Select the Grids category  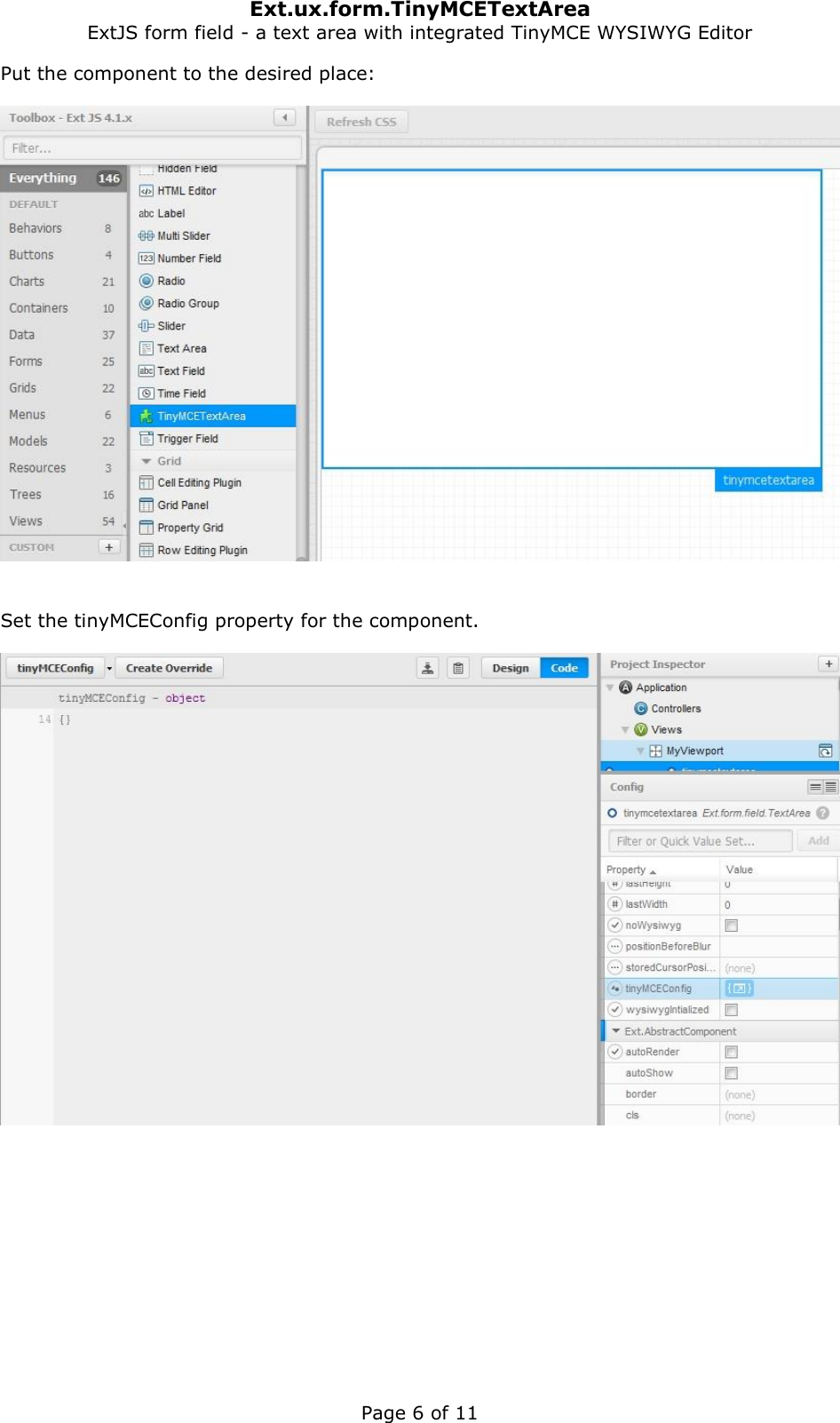(64, 388)
